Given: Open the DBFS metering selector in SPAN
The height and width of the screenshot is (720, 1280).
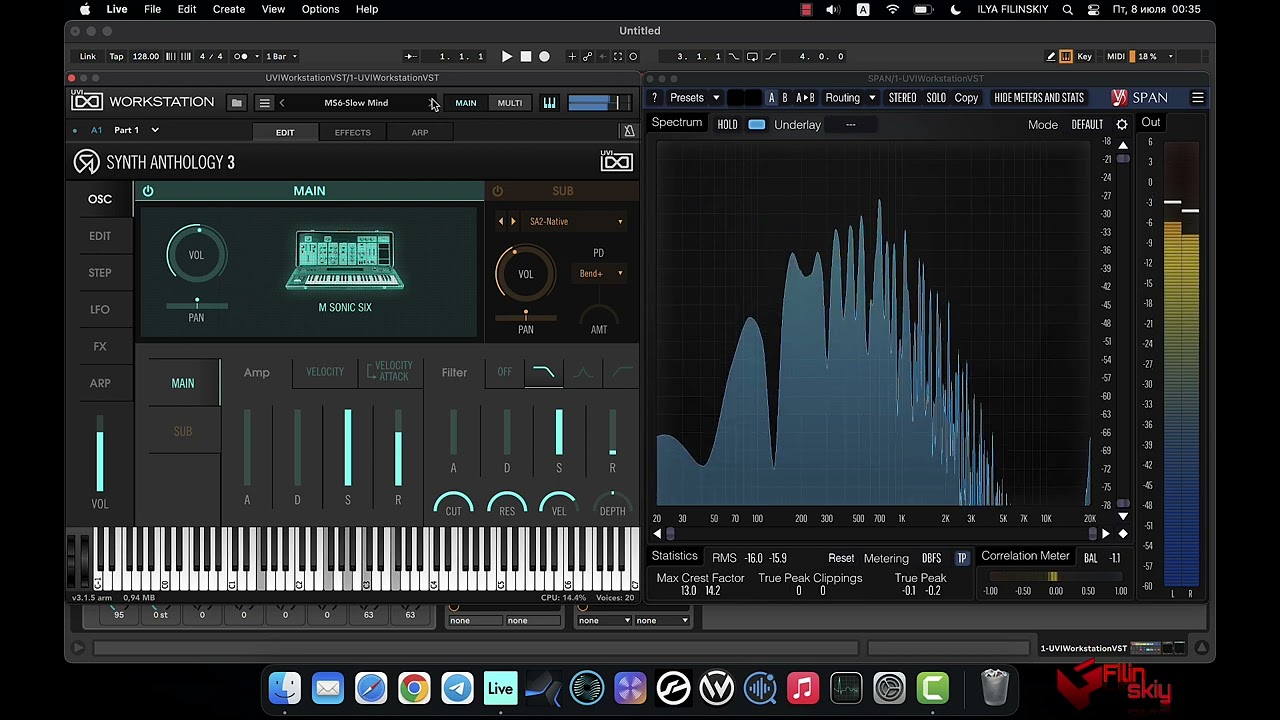Looking at the screenshot, I should pyautogui.click(x=931, y=558).
